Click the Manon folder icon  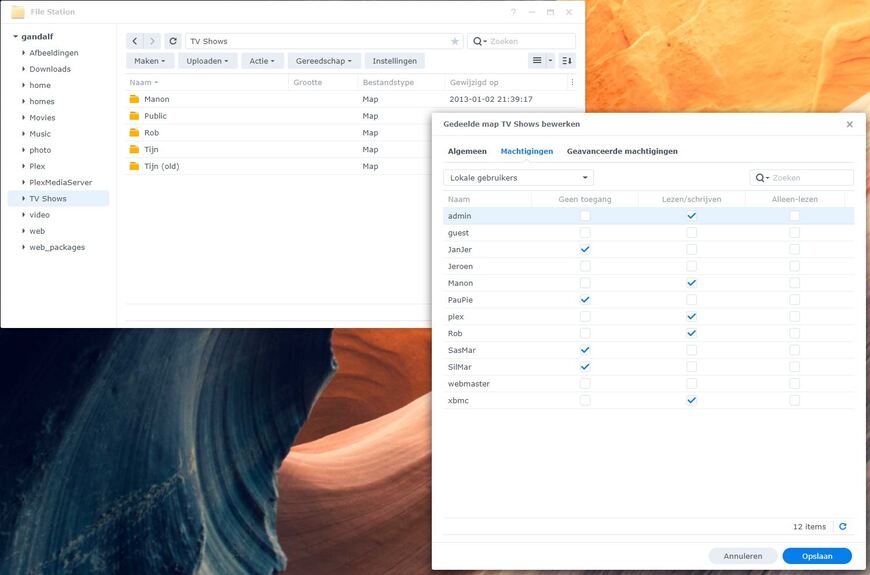click(x=134, y=99)
